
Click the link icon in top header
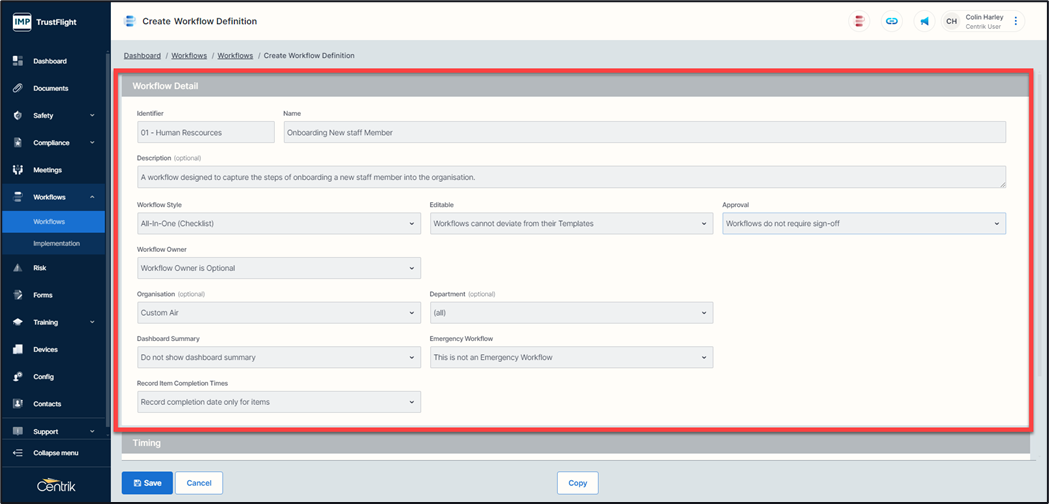point(891,21)
